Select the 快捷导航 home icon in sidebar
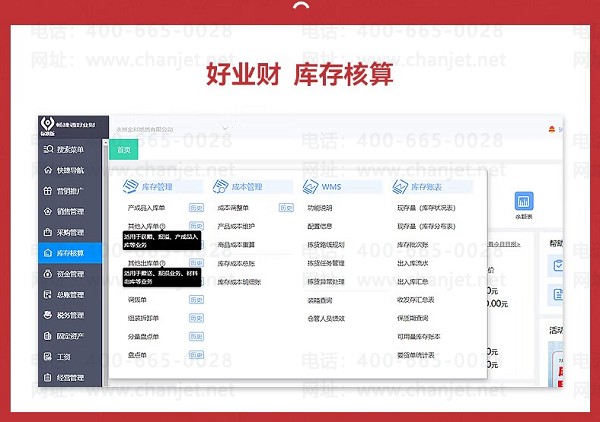 click(x=48, y=170)
